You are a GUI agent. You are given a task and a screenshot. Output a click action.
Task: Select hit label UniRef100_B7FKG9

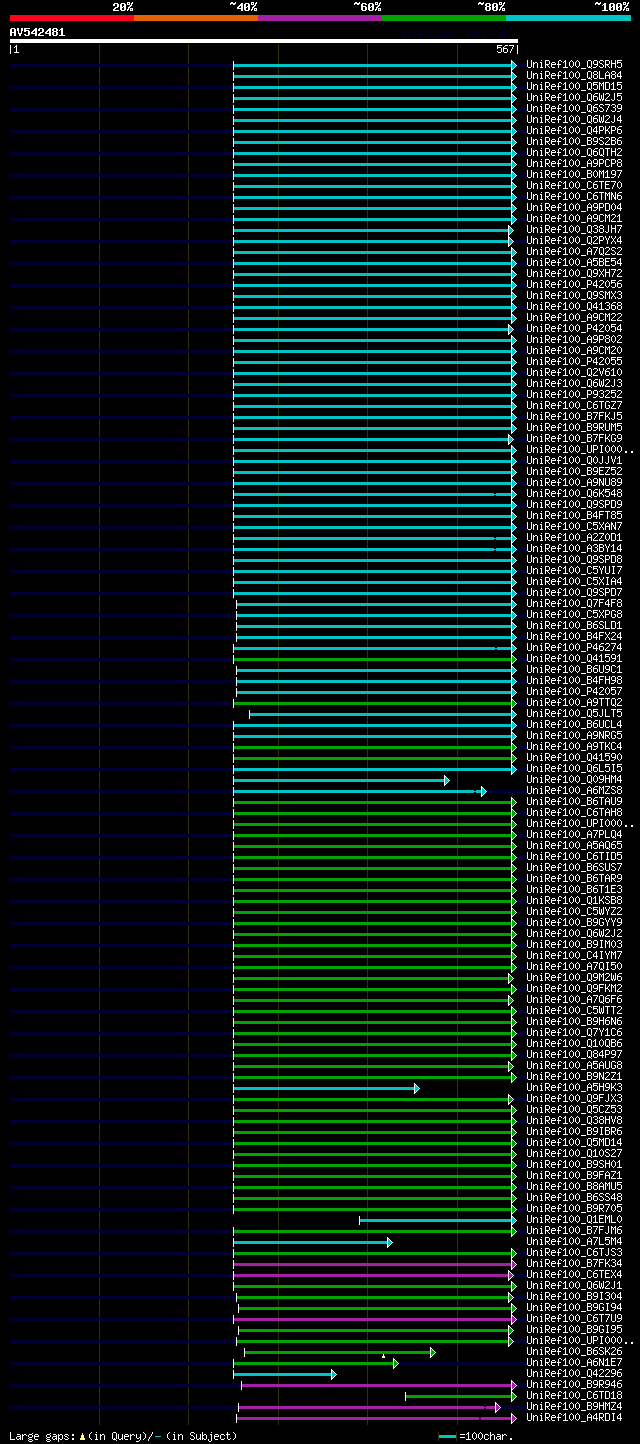[x=574, y=438]
